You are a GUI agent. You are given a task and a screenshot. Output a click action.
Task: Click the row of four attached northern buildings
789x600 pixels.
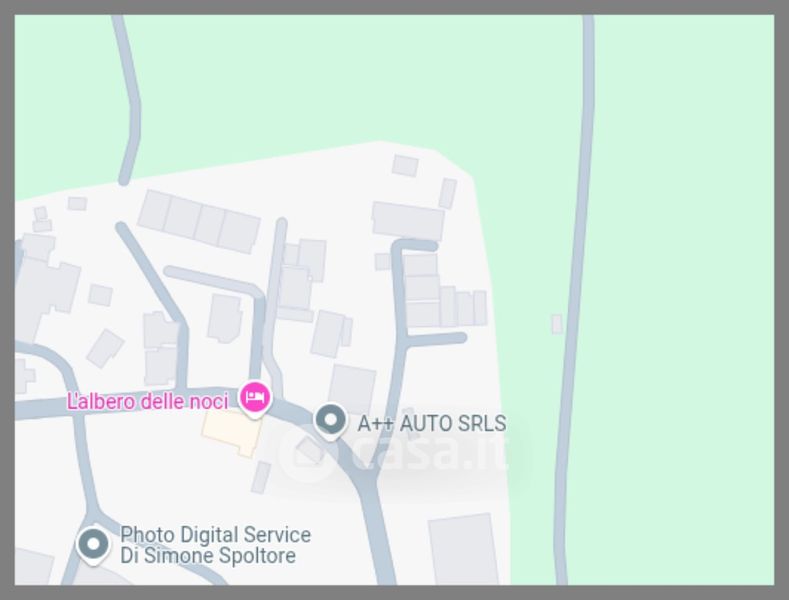coord(199,221)
